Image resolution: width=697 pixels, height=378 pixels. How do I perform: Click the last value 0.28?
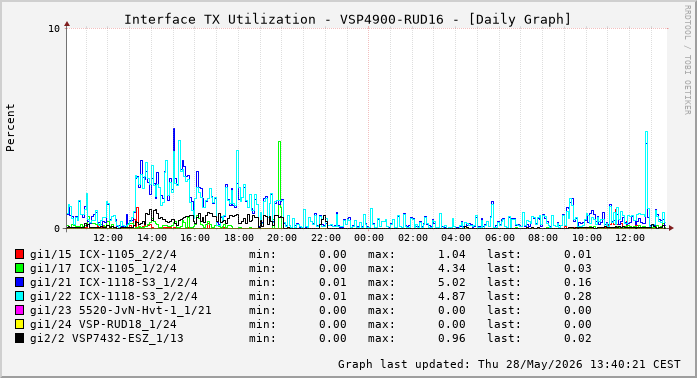(578, 296)
